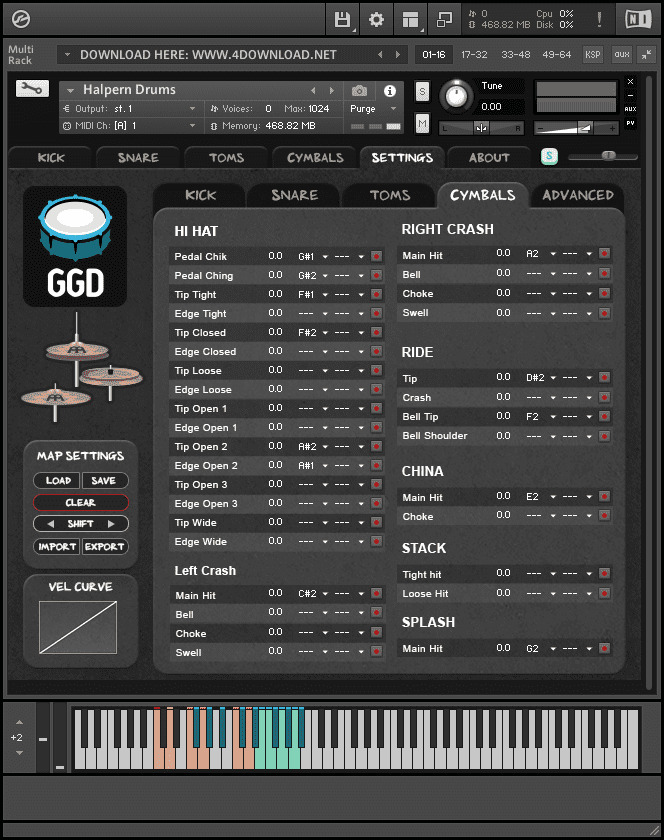Select rack page 01-16 button
The height and width of the screenshot is (840, 664).
coord(434,54)
